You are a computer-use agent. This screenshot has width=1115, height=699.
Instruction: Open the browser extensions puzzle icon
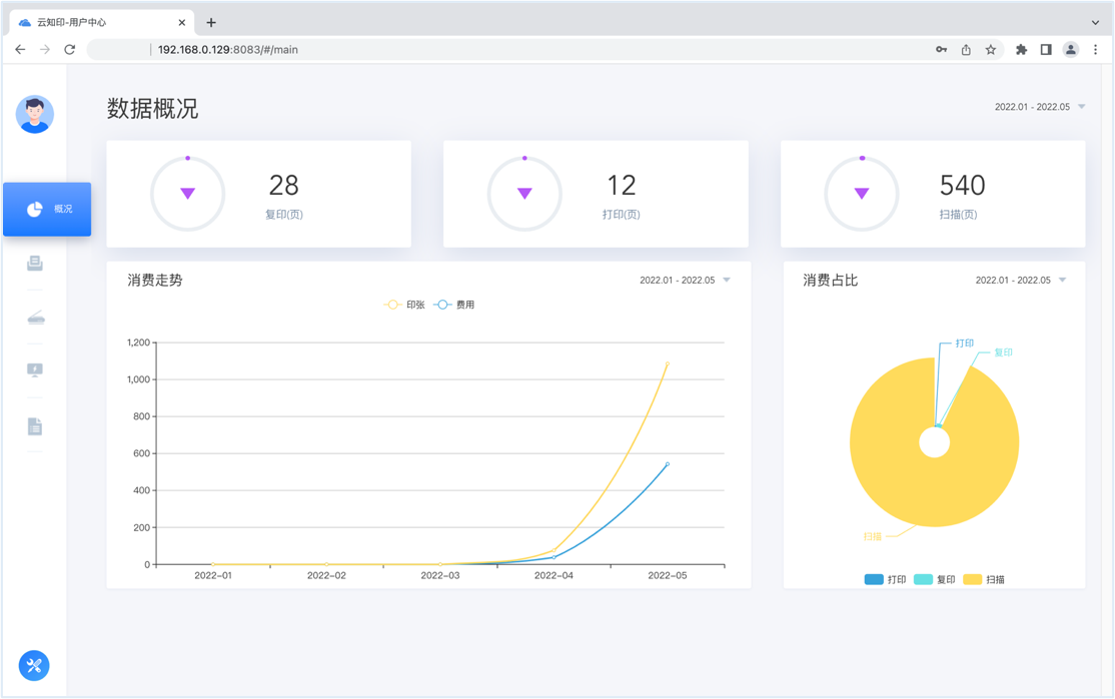1021,49
